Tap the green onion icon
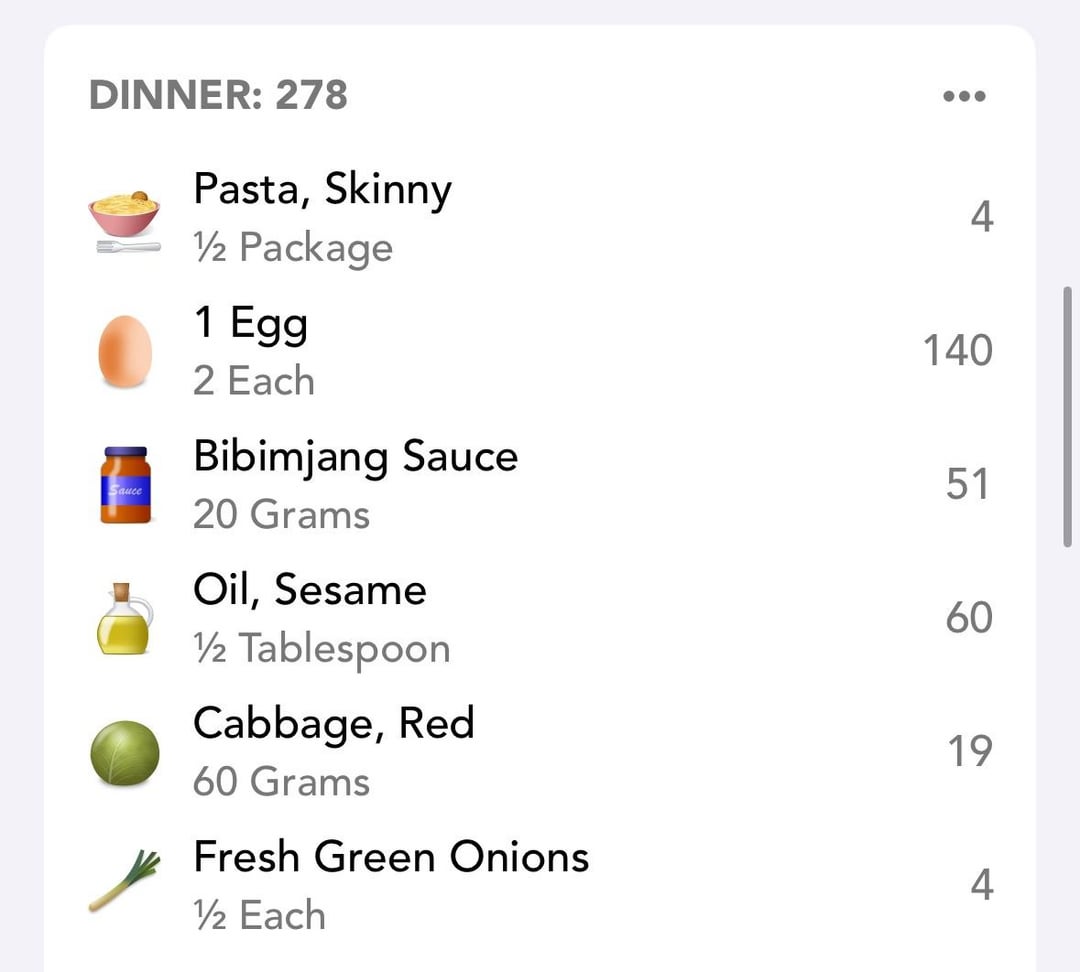Image resolution: width=1080 pixels, height=972 pixels. [125, 881]
